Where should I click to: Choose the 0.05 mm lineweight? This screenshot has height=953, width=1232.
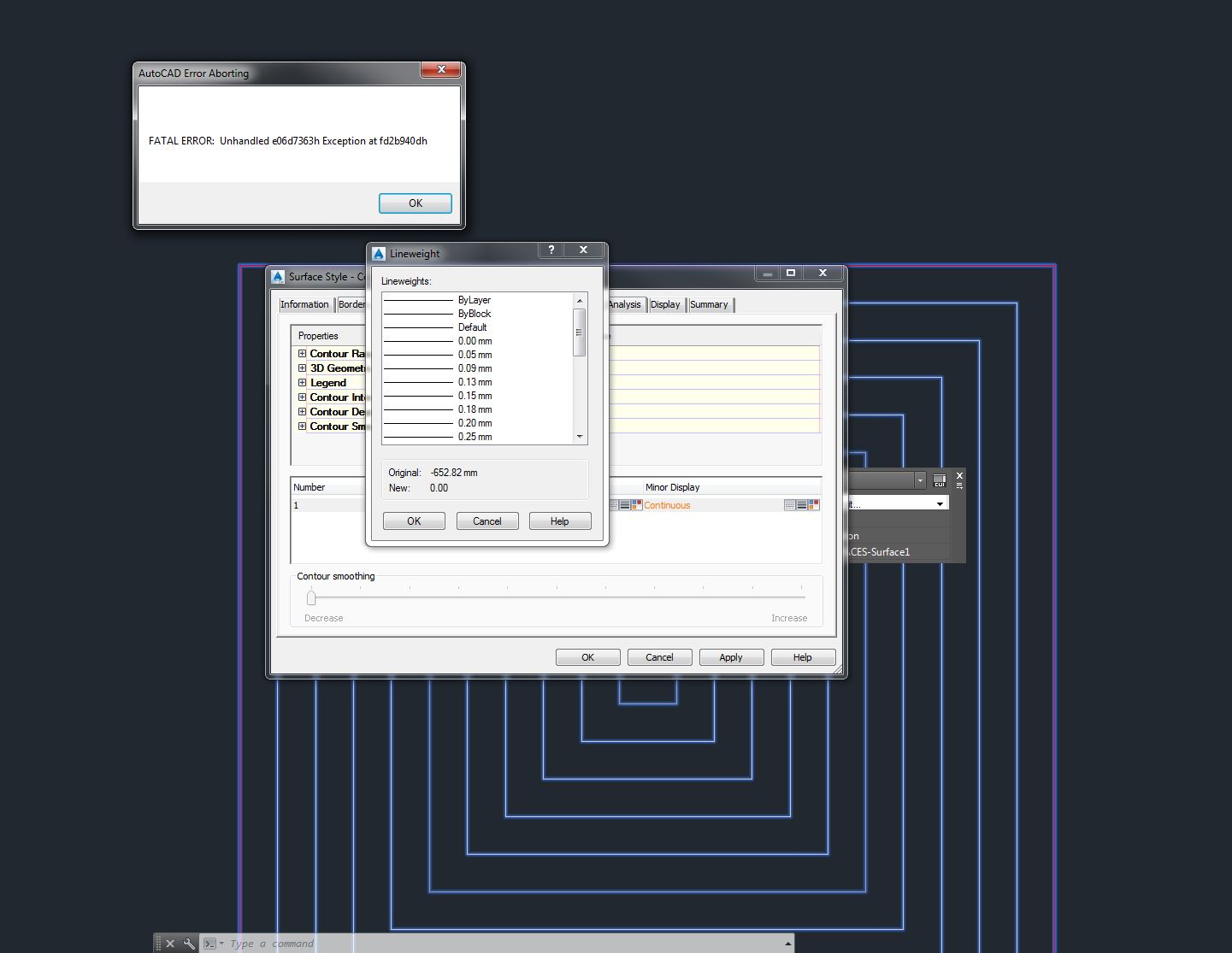(x=478, y=355)
